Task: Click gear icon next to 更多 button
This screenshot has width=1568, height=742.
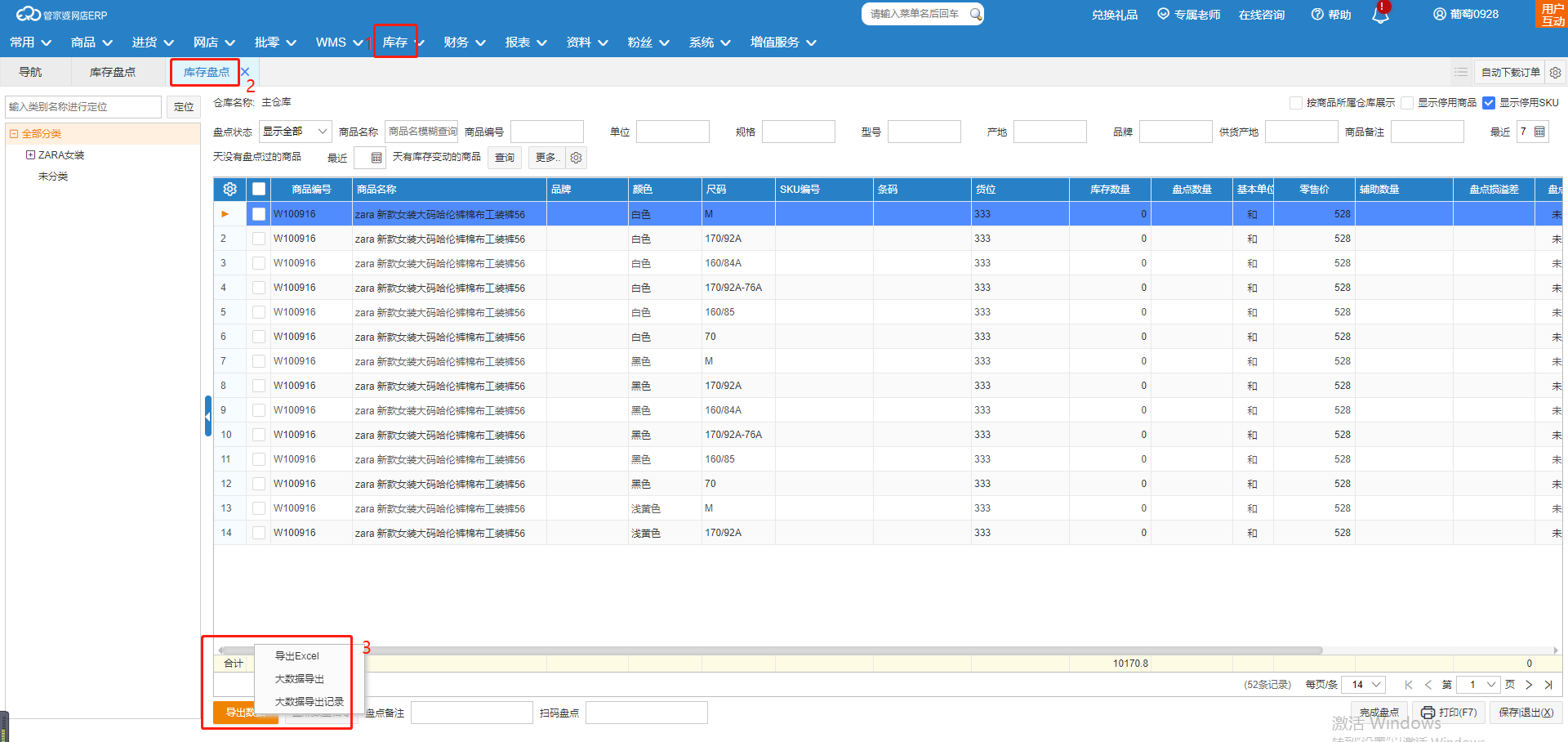Action: 576,158
